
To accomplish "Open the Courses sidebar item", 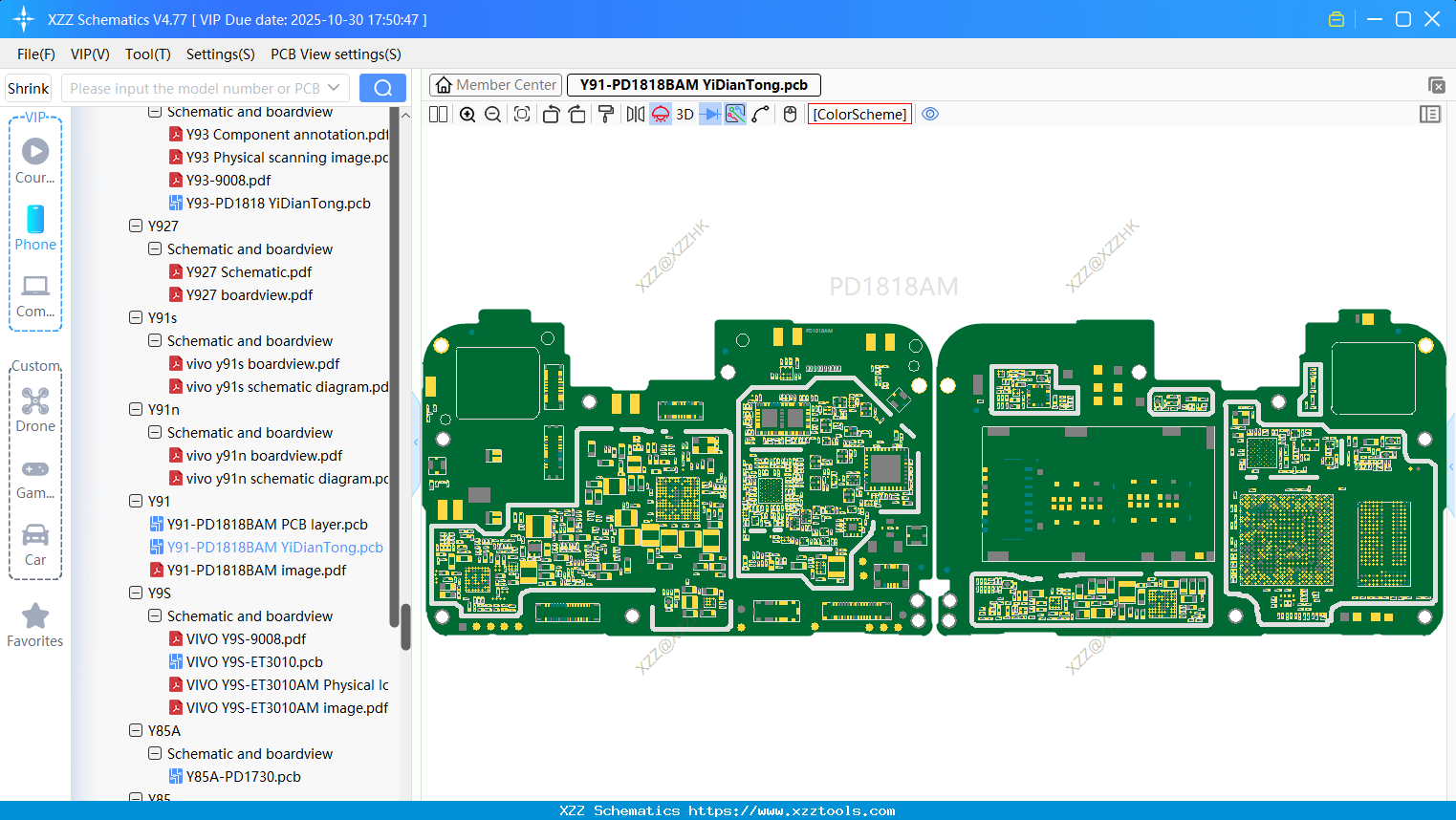I will (x=35, y=161).
